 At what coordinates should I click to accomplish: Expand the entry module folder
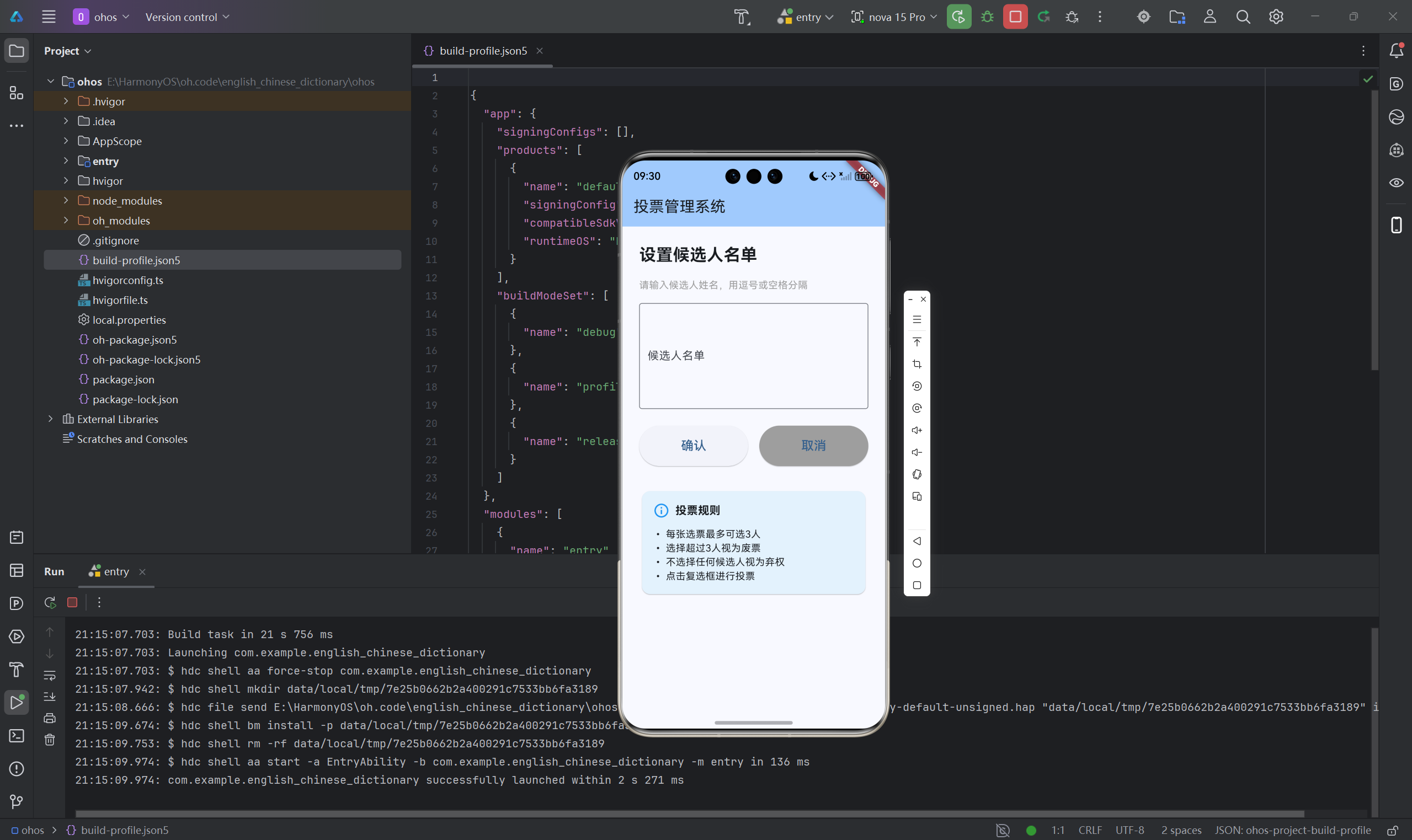(x=66, y=161)
